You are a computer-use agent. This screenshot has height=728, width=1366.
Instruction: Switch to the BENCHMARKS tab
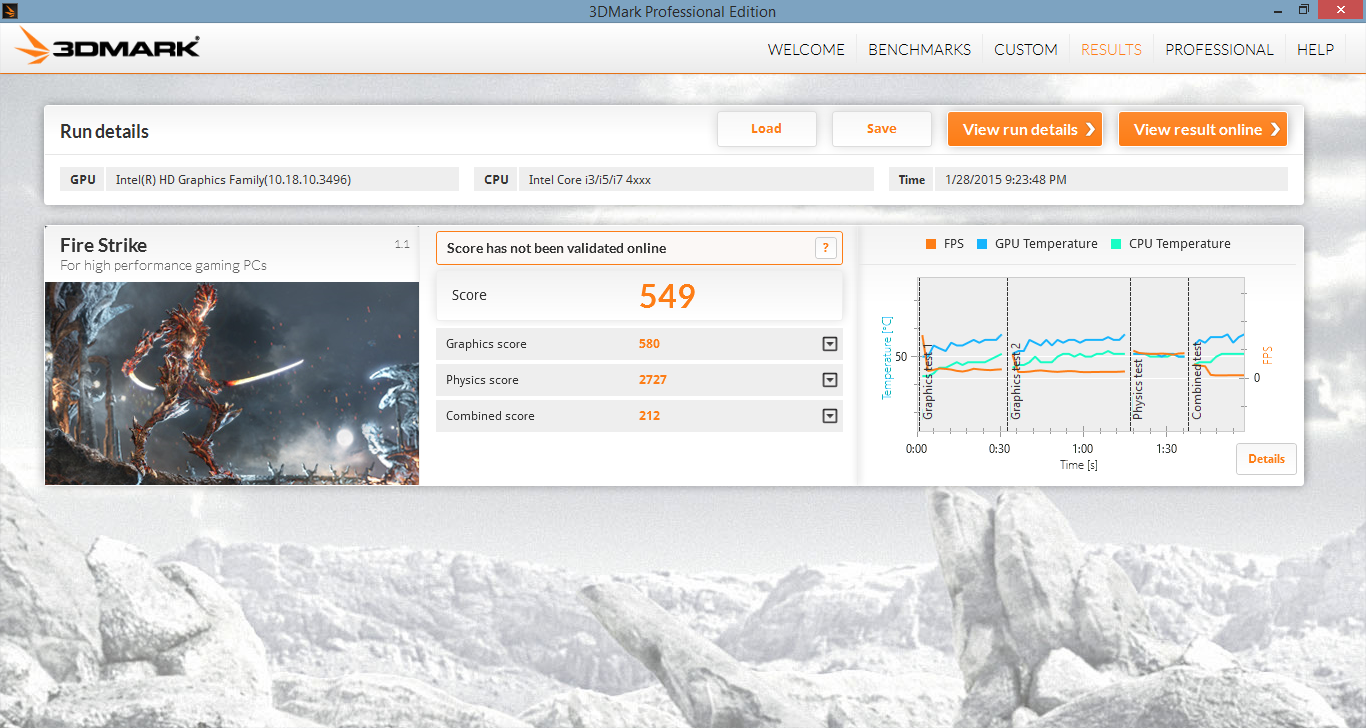(919, 49)
